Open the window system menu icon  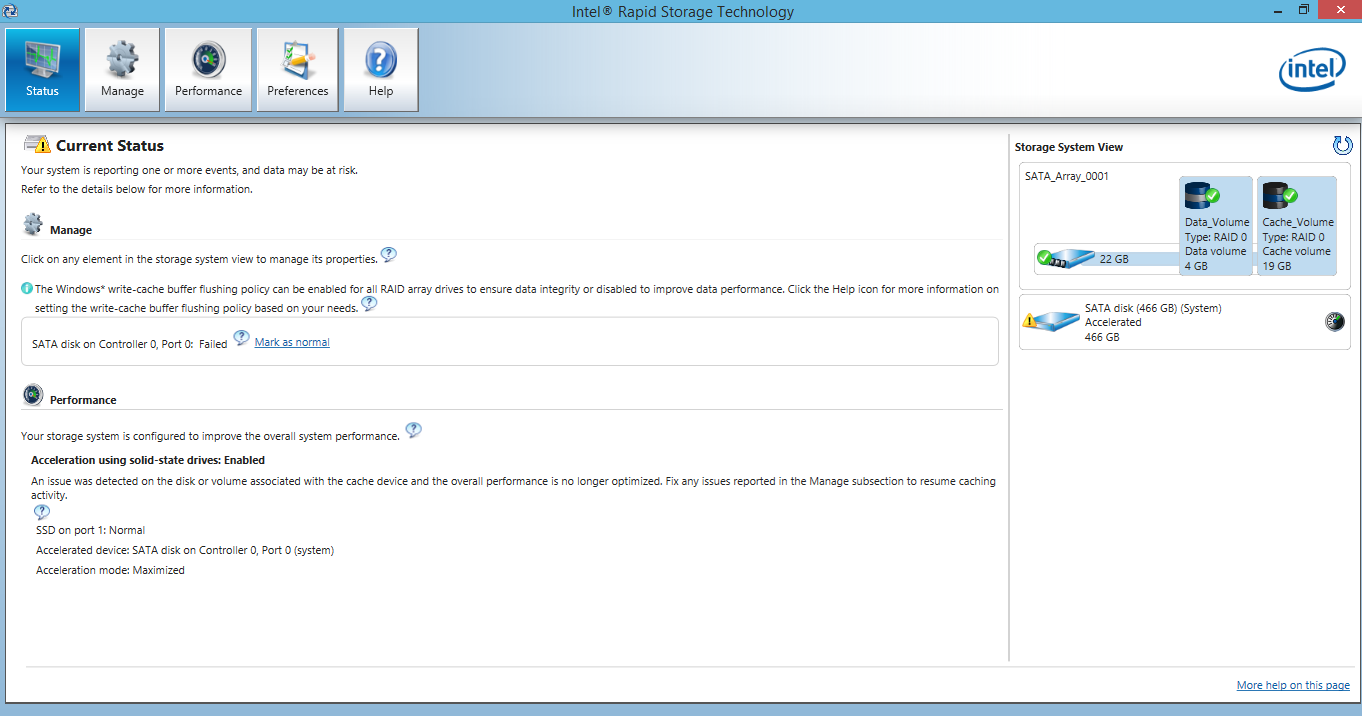point(10,11)
